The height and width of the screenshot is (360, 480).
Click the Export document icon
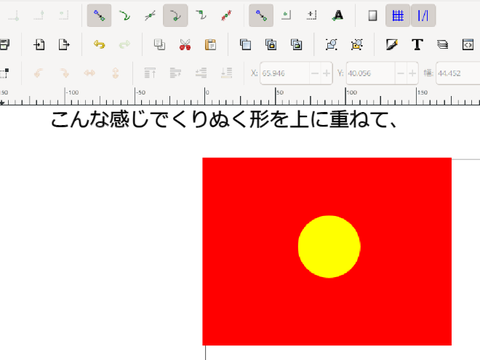tap(64, 44)
